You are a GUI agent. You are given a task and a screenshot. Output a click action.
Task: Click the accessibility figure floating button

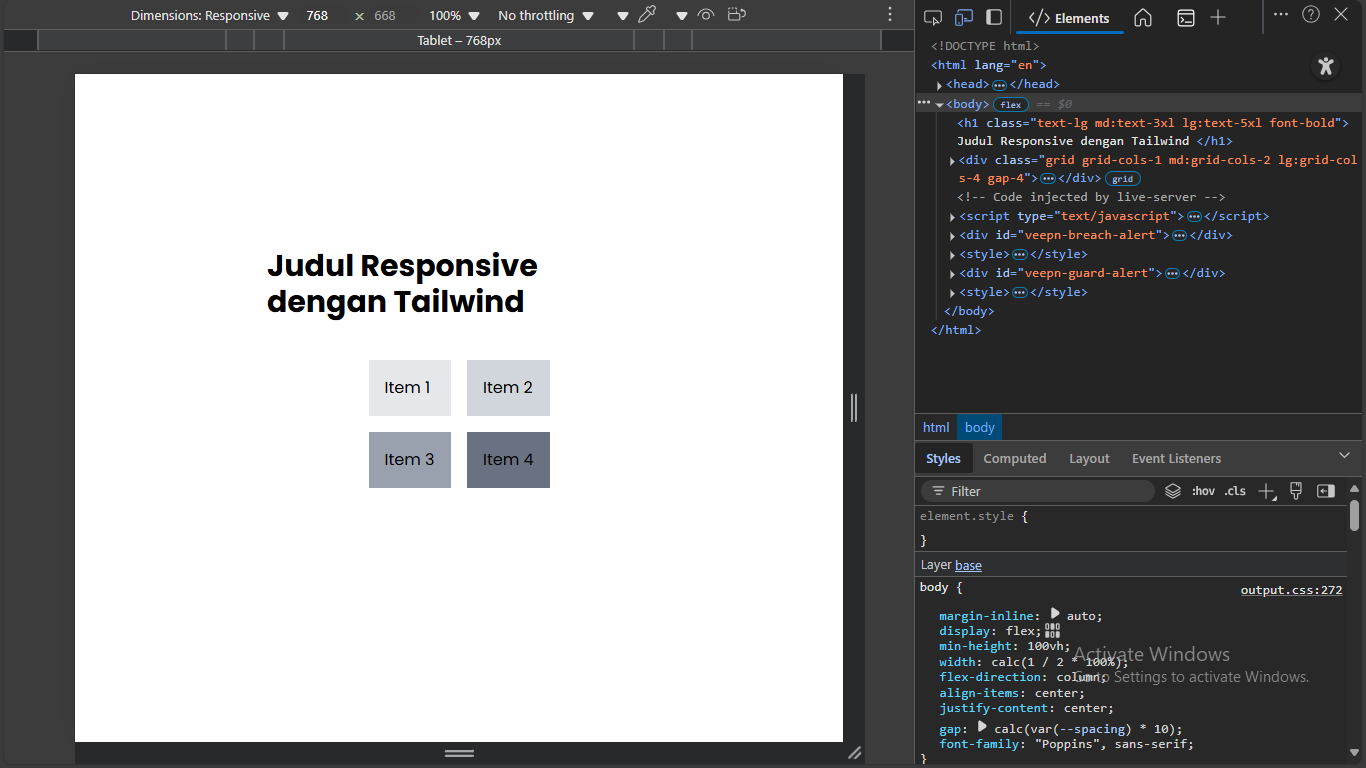pos(1326,67)
